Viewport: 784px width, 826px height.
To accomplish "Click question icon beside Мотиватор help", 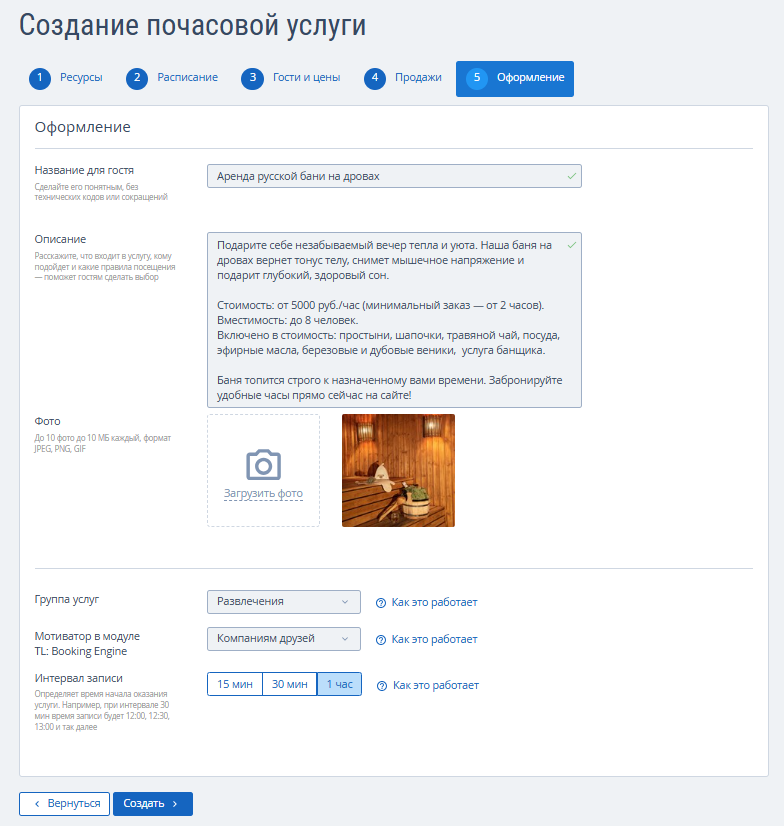I will (381, 640).
